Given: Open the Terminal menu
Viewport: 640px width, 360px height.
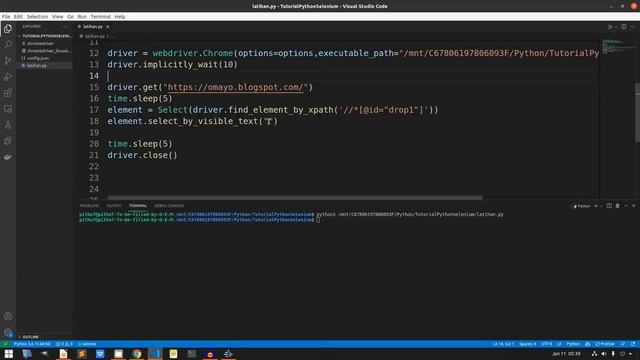Looking at the screenshot, I should point(100,17).
